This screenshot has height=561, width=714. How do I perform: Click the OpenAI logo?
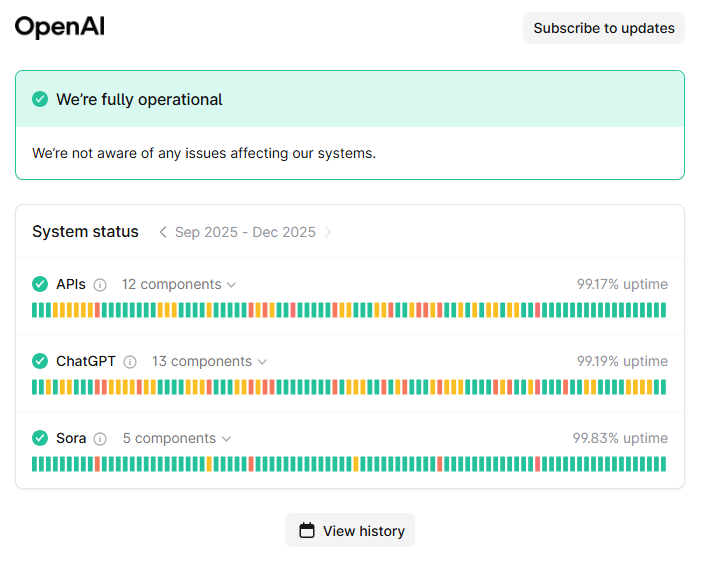pyautogui.click(x=60, y=27)
